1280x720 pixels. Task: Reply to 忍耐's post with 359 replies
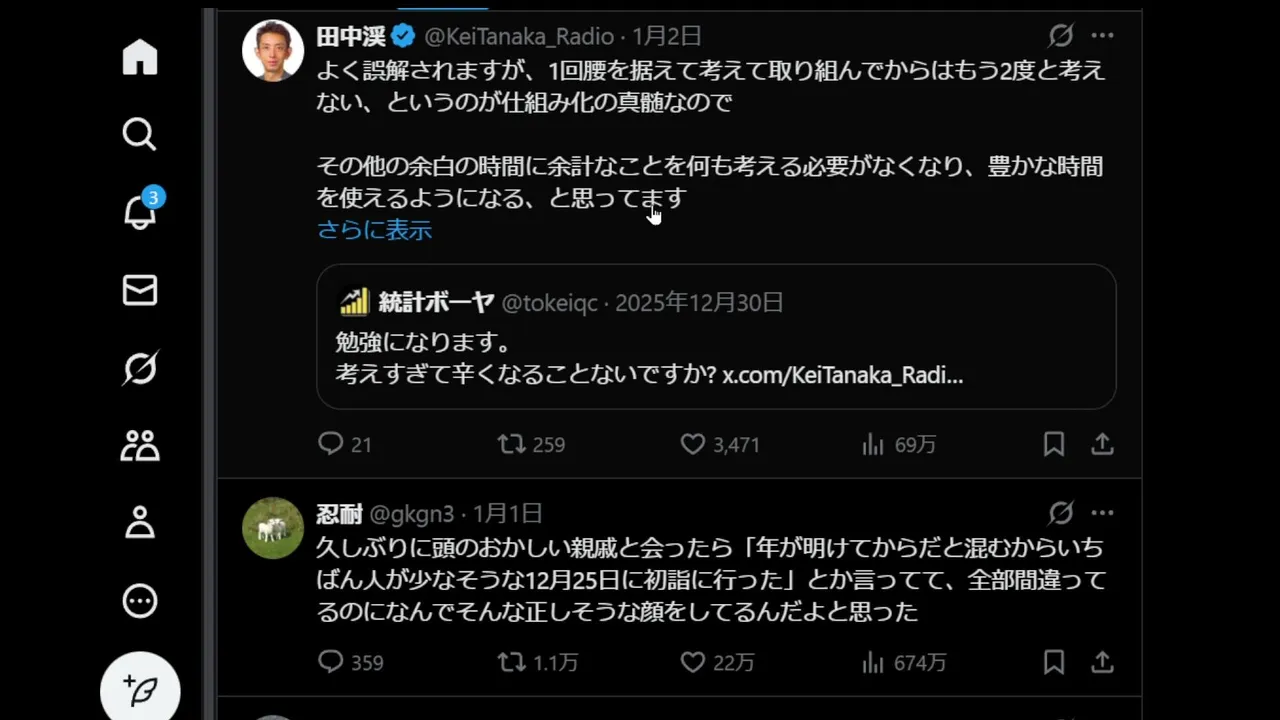(331, 662)
